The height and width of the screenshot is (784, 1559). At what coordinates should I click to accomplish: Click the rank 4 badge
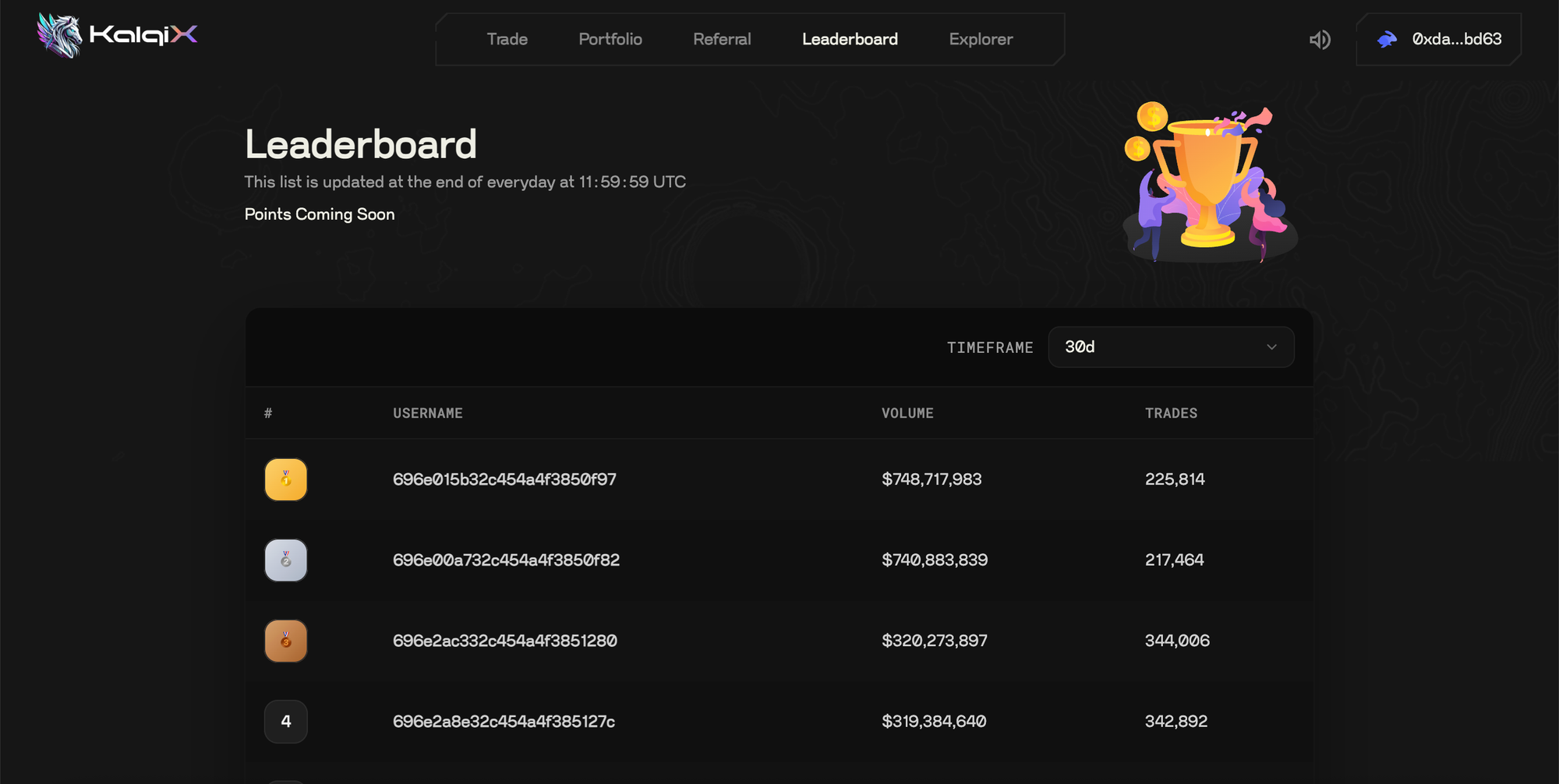286,722
